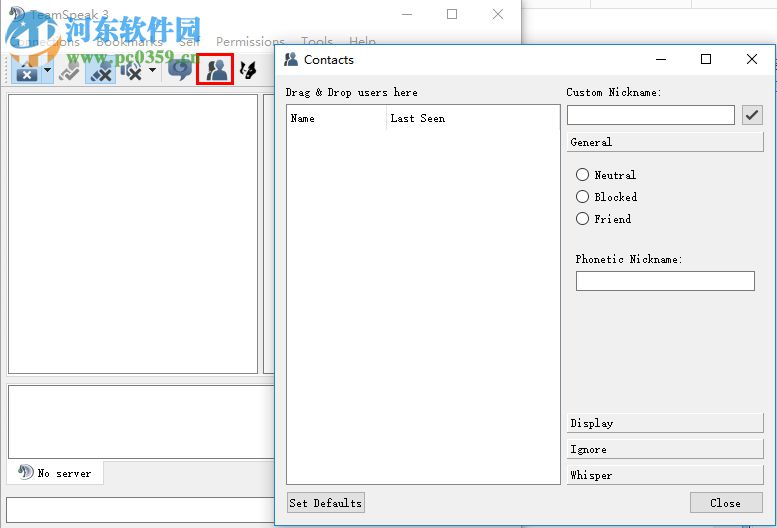Viewport: 777px width, 528px height.
Task: Minimize the Contacts window
Action: coord(661,59)
